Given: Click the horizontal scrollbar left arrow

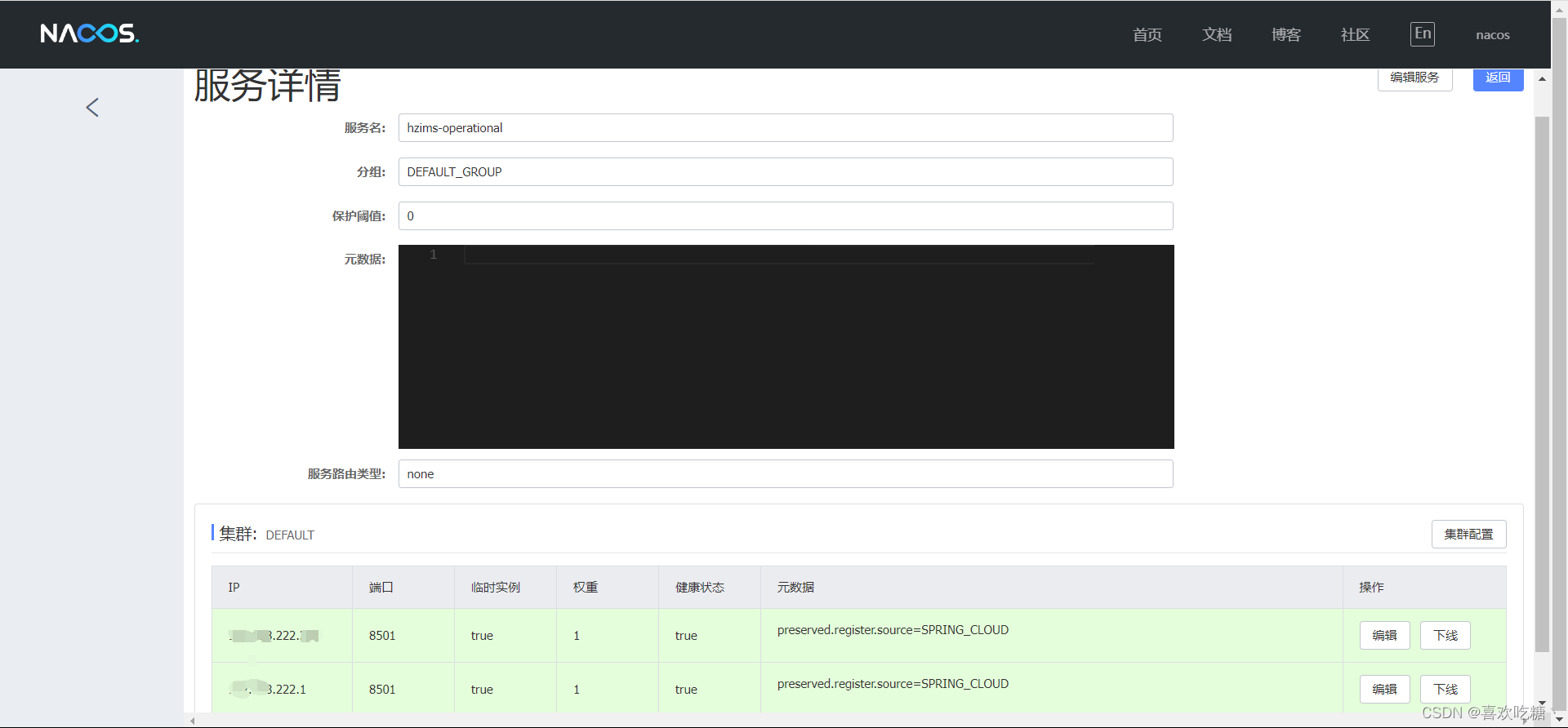Looking at the screenshot, I should (x=193, y=721).
